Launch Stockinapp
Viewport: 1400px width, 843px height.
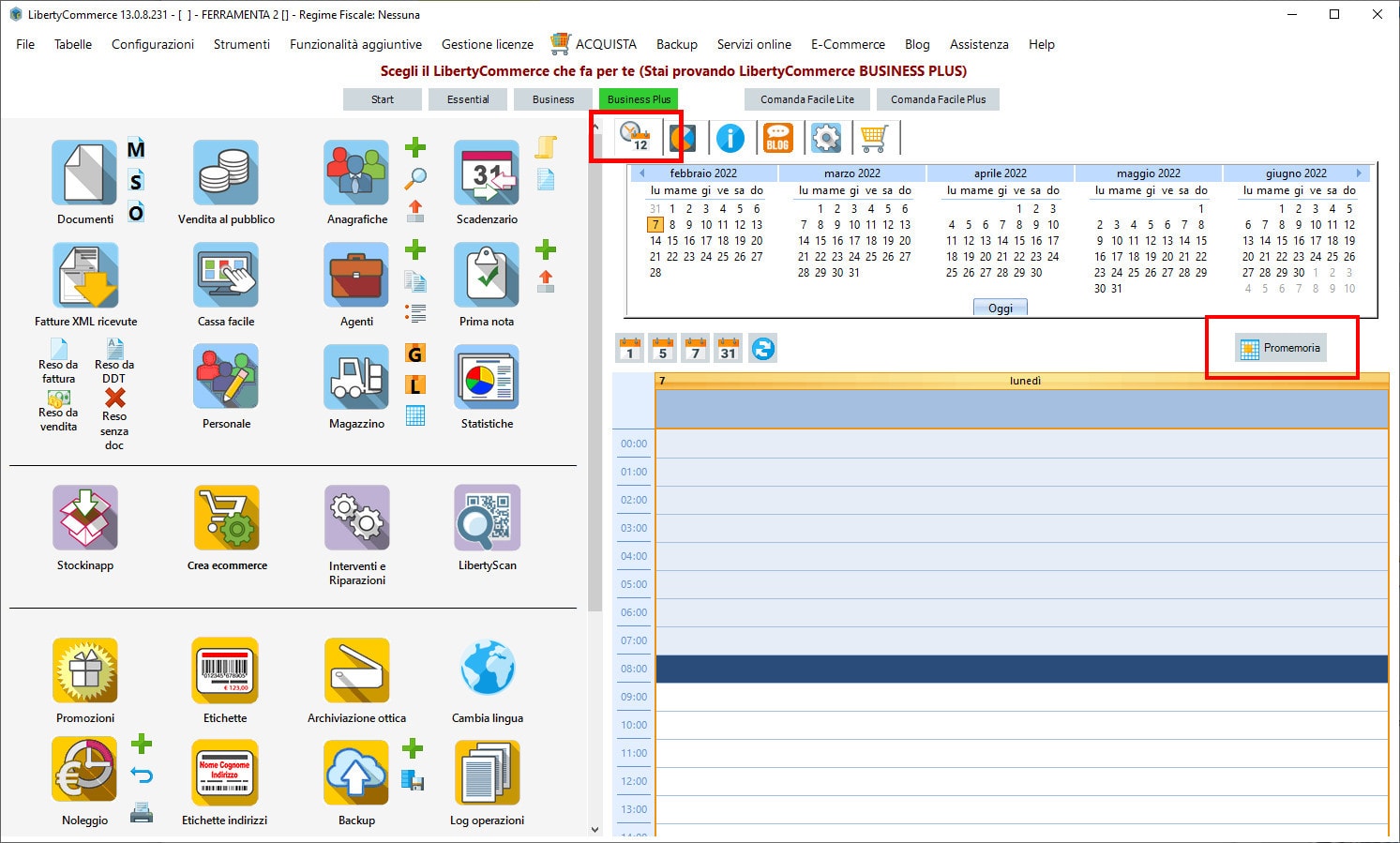point(84,518)
